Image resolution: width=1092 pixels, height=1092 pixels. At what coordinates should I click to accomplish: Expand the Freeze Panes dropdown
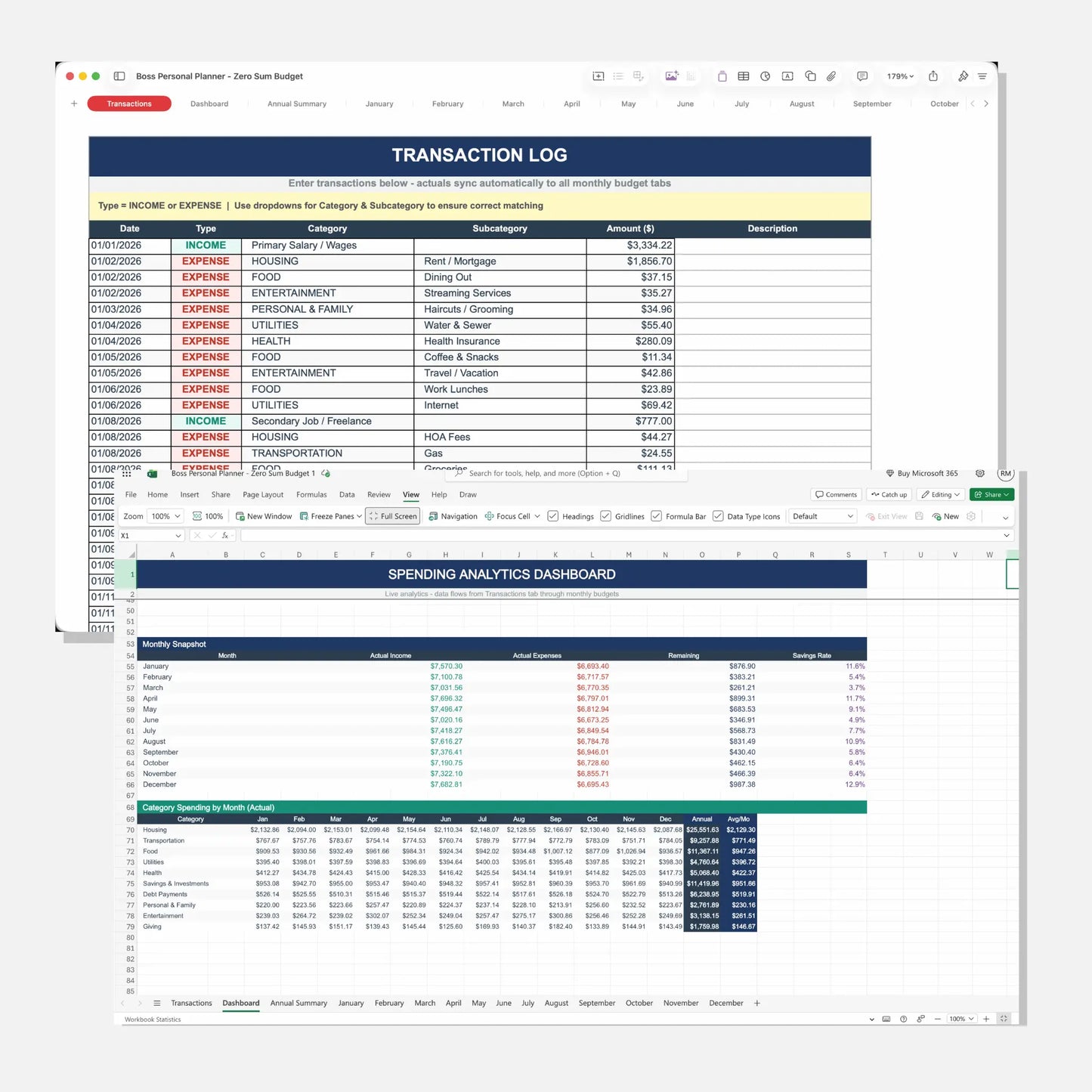(x=359, y=516)
